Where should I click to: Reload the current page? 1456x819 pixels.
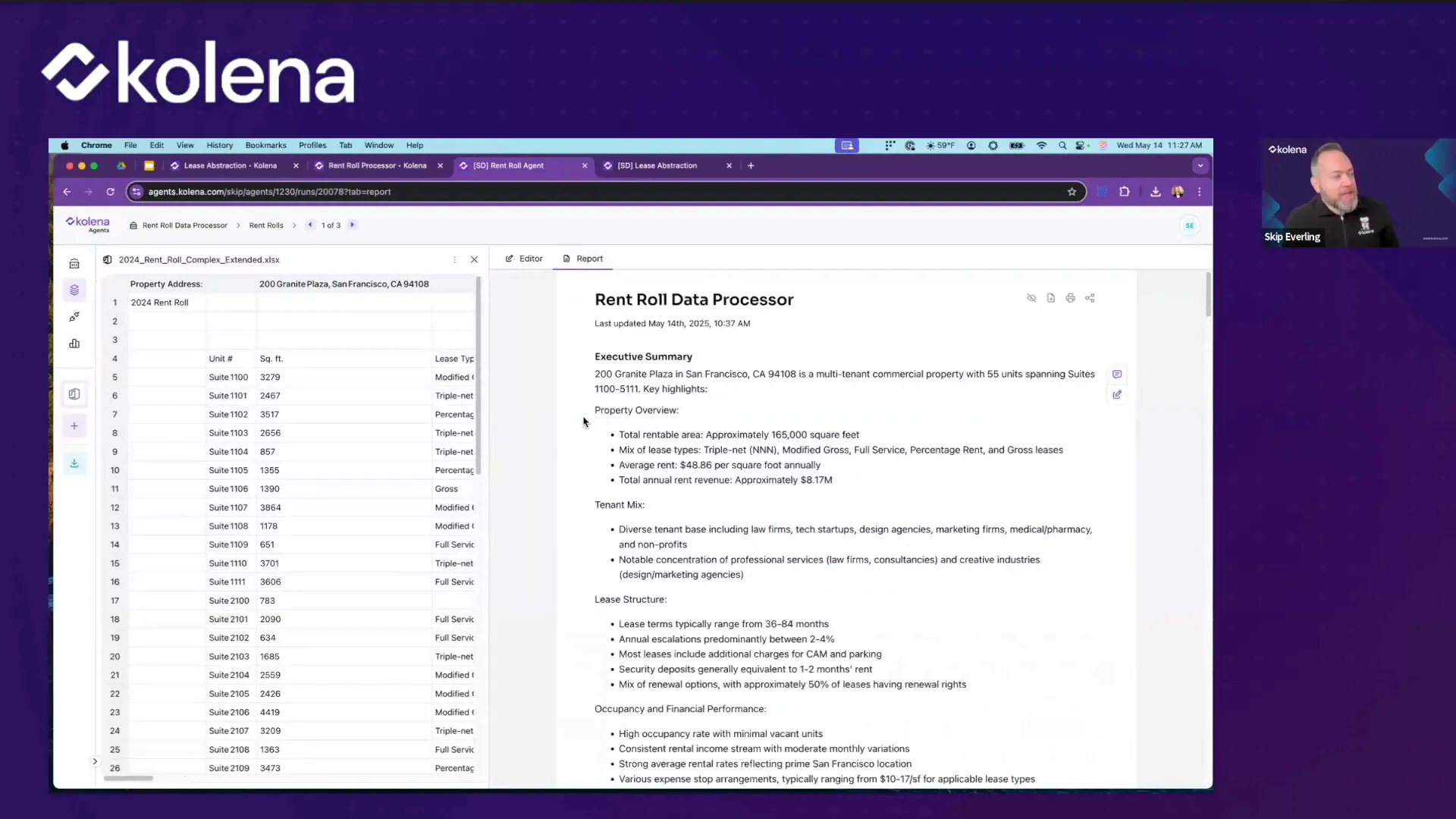click(x=110, y=192)
